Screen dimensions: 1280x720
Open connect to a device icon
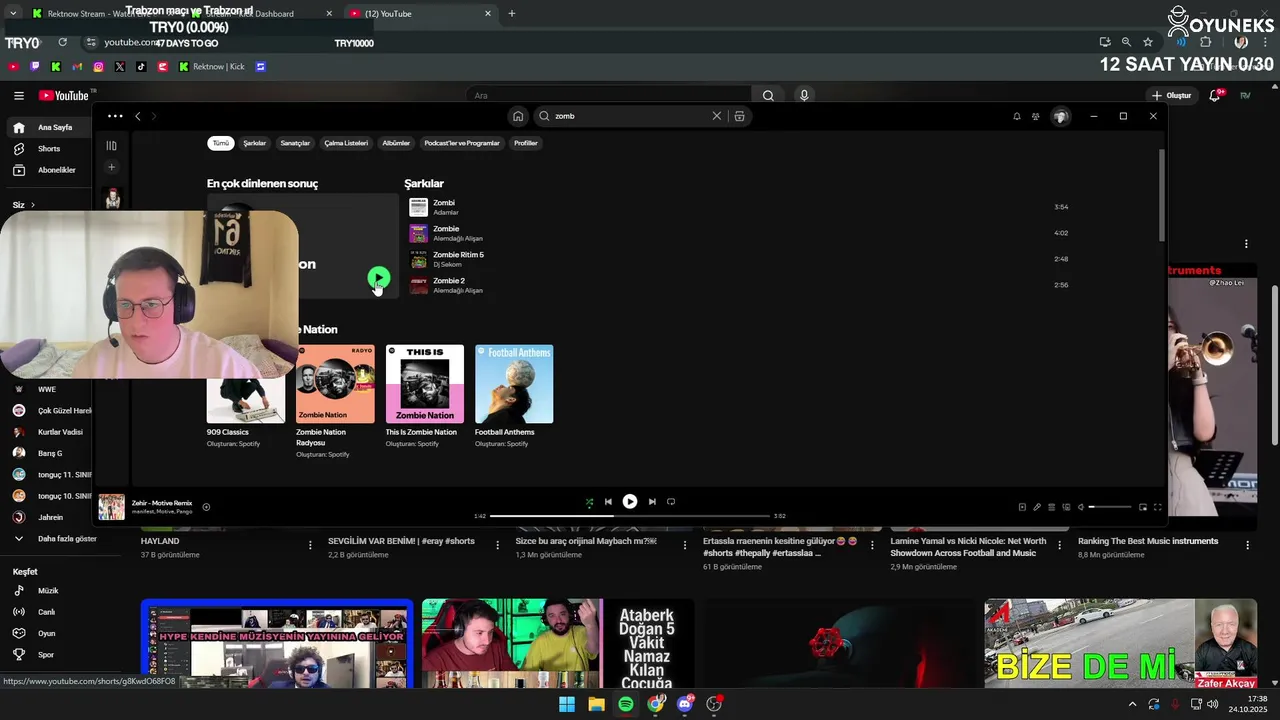coord(1066,507)
